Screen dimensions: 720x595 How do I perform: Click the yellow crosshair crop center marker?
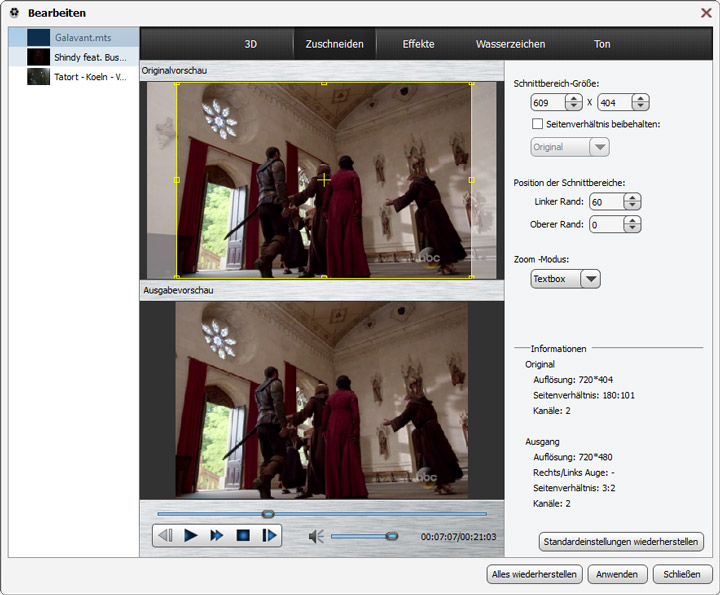click(x=324, y=180)
